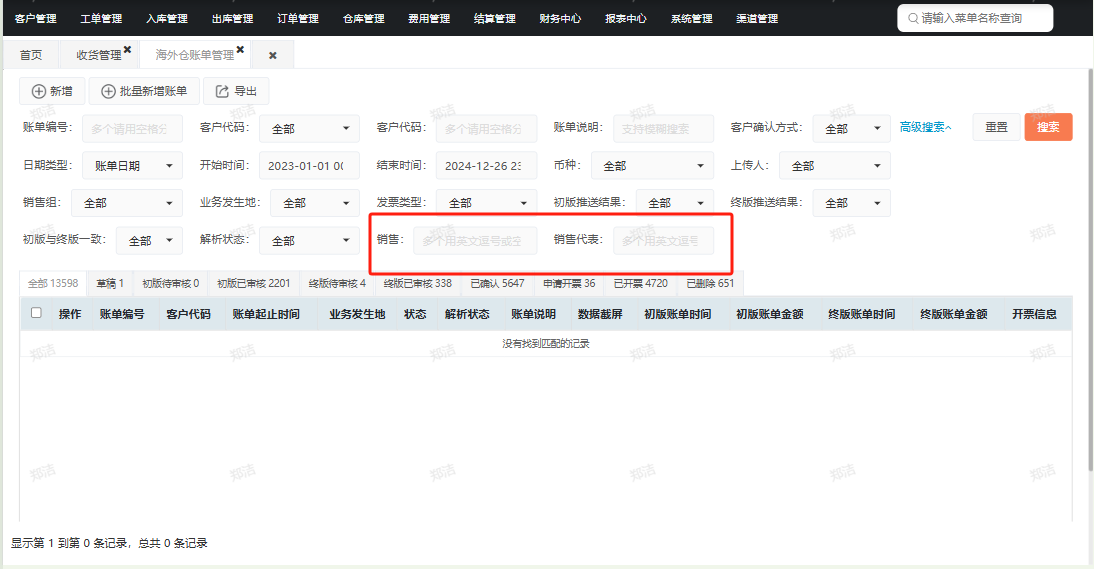Open the 上传人 dropdown
The image size is (1094, 569).
834,165
